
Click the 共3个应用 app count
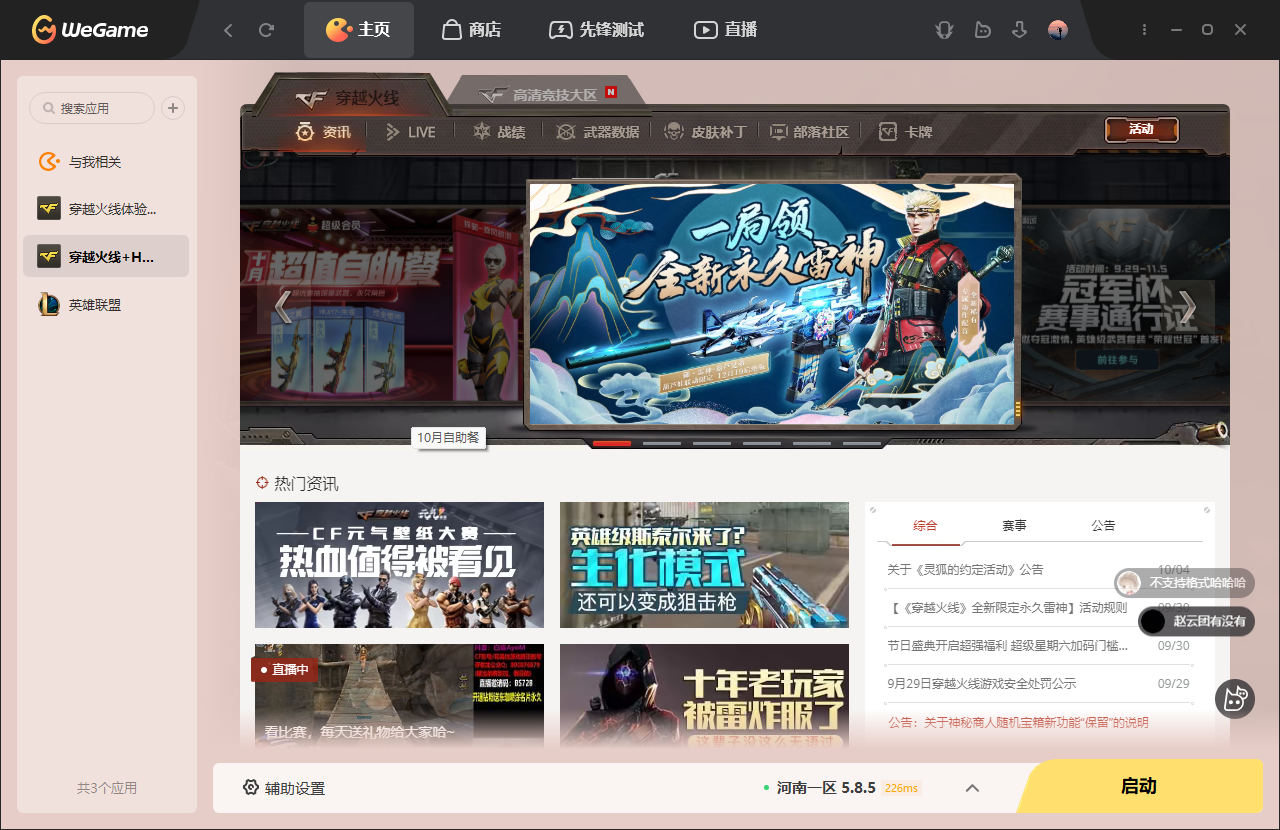[x=107, y=788]
